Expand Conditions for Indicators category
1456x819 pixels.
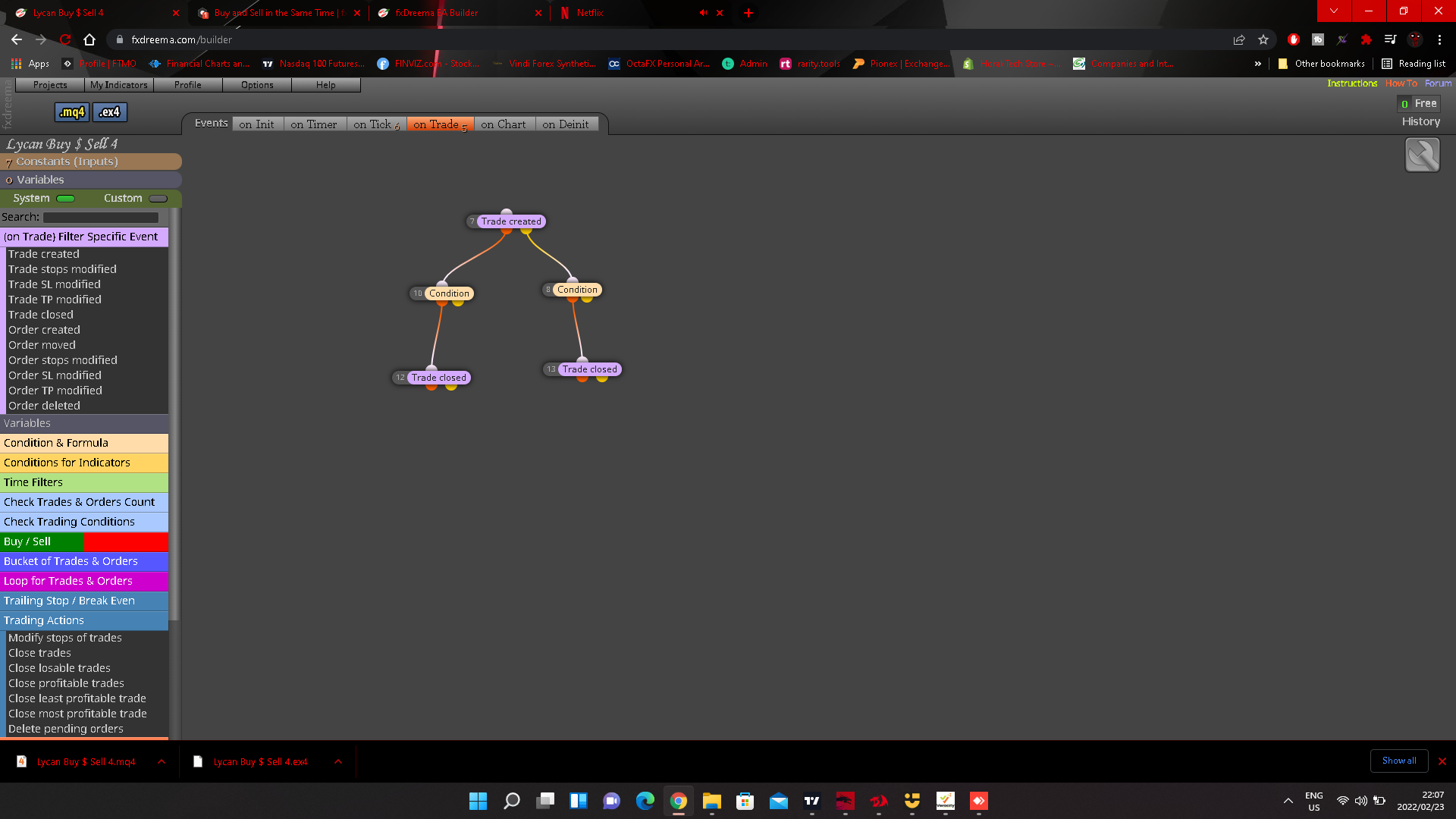coord(84,463)
